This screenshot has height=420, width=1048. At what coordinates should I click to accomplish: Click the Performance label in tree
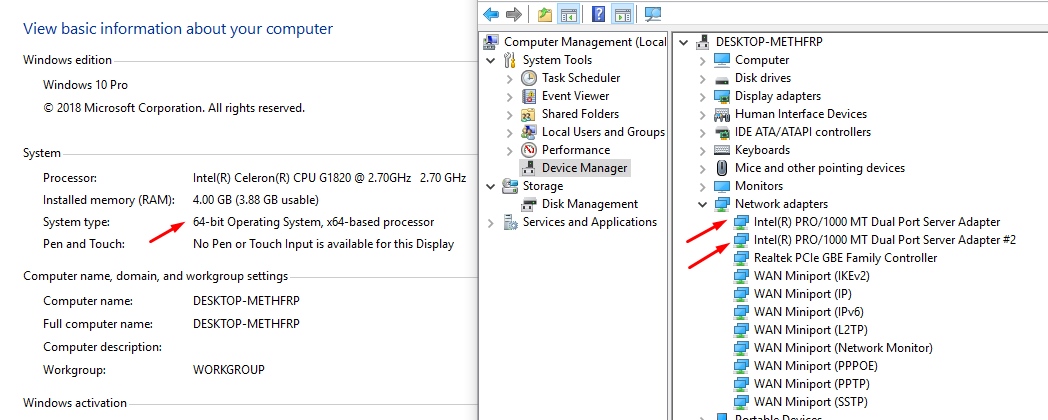(x=576, y=150)
